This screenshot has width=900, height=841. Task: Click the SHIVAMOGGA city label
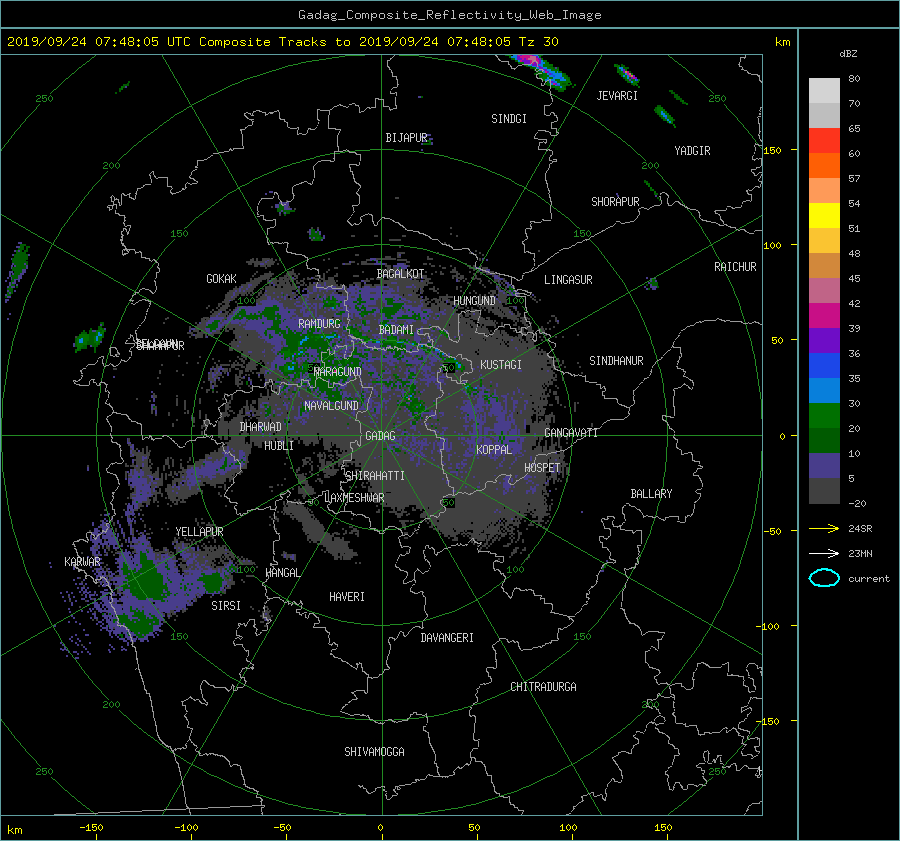tap(374, 752)
